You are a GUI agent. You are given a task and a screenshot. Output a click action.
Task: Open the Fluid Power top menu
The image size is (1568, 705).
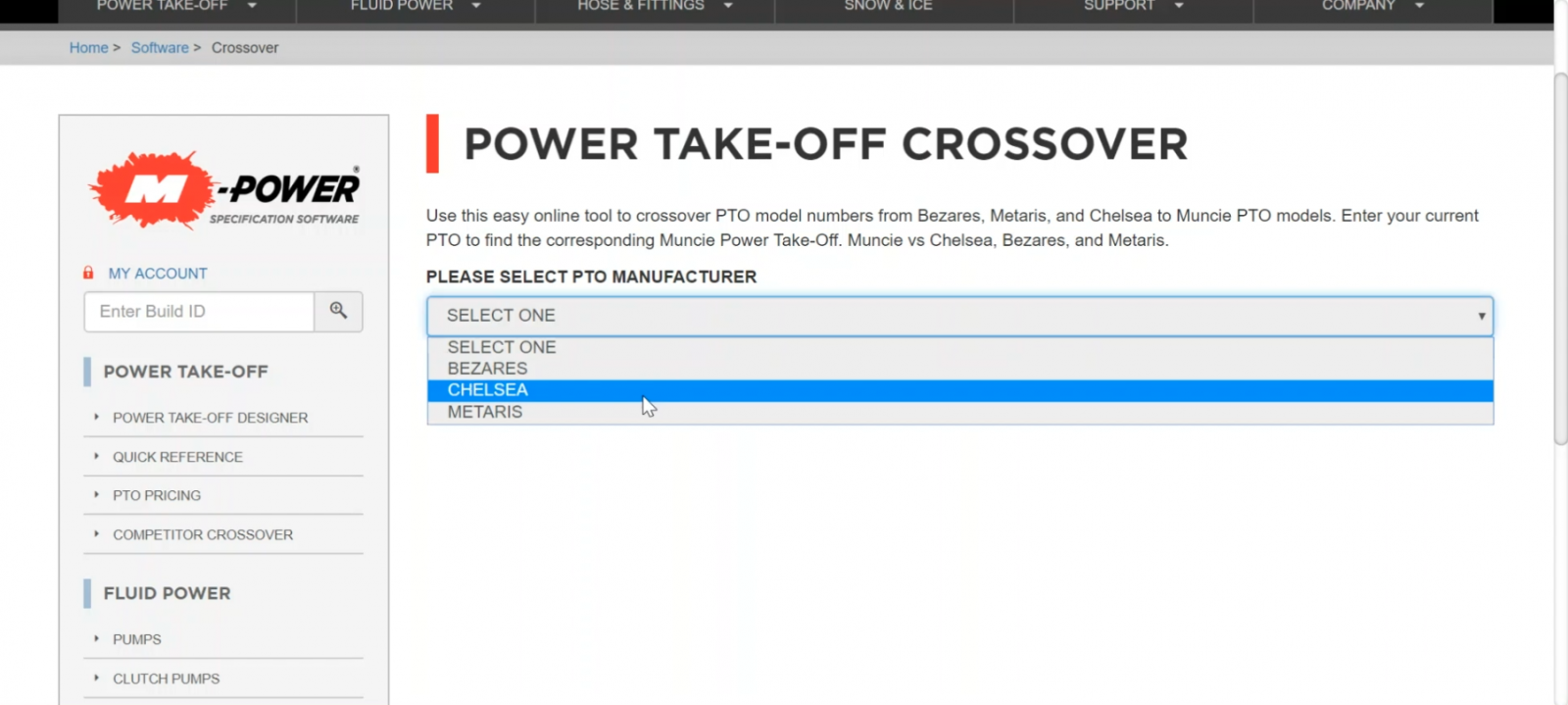pos(402,6)
